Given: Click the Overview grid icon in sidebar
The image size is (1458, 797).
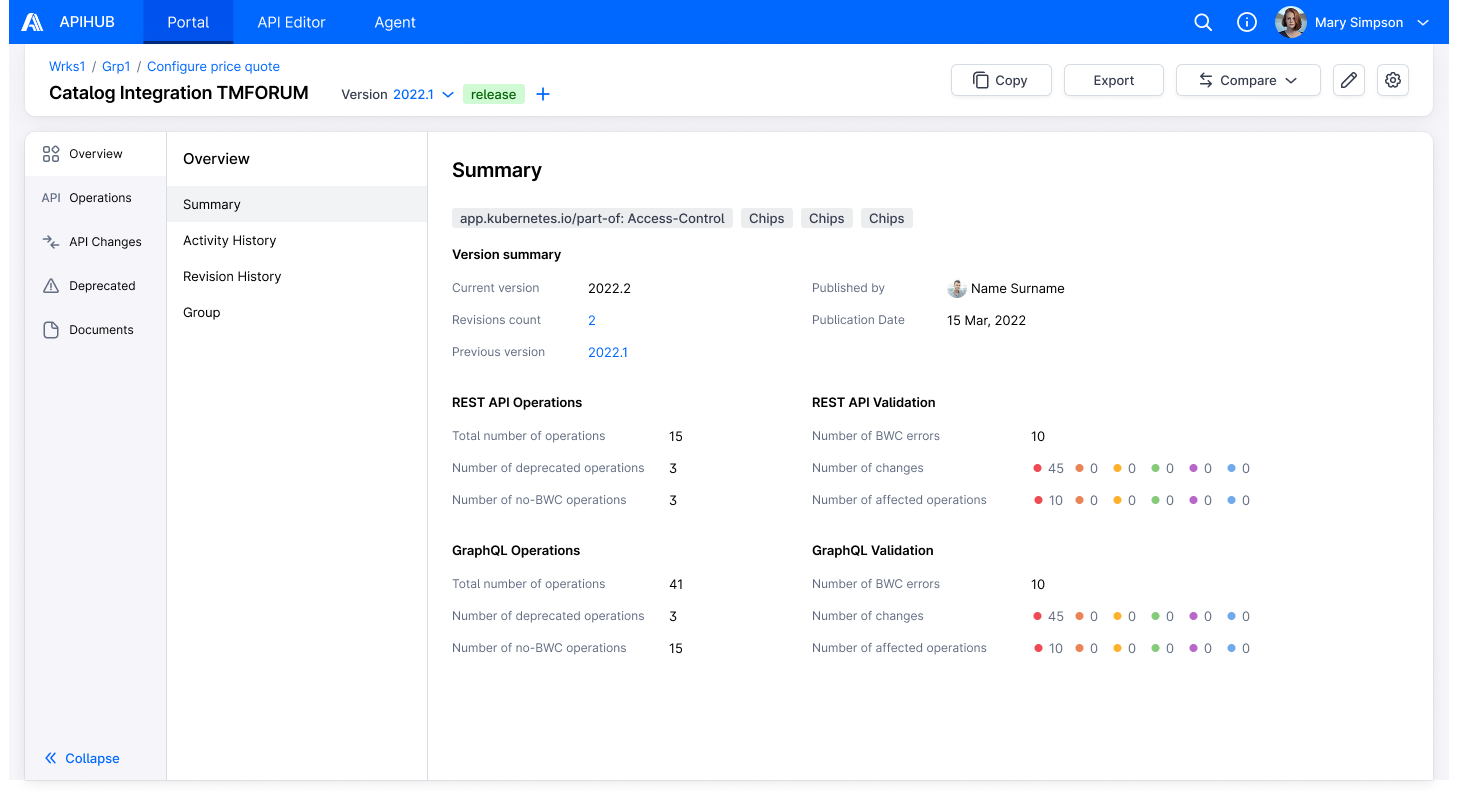Looking at the screenshot, I should point(51,154).
